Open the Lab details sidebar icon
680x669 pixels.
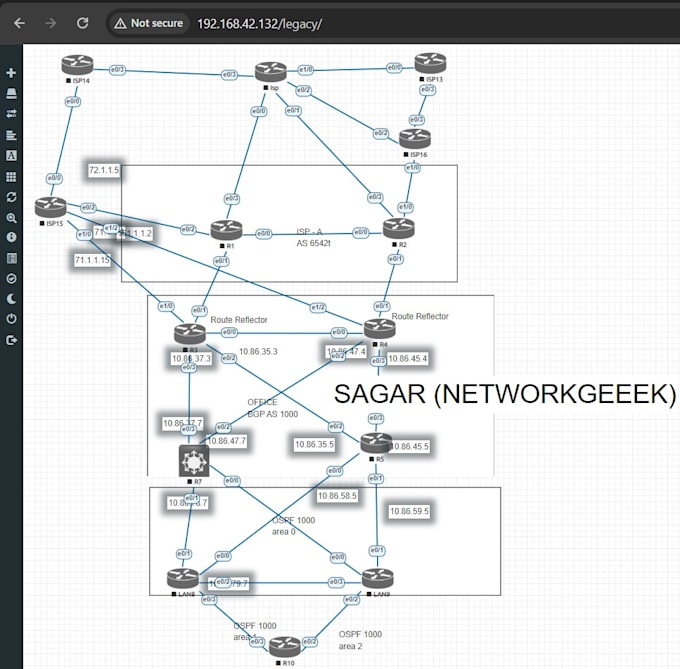[11, 258]
